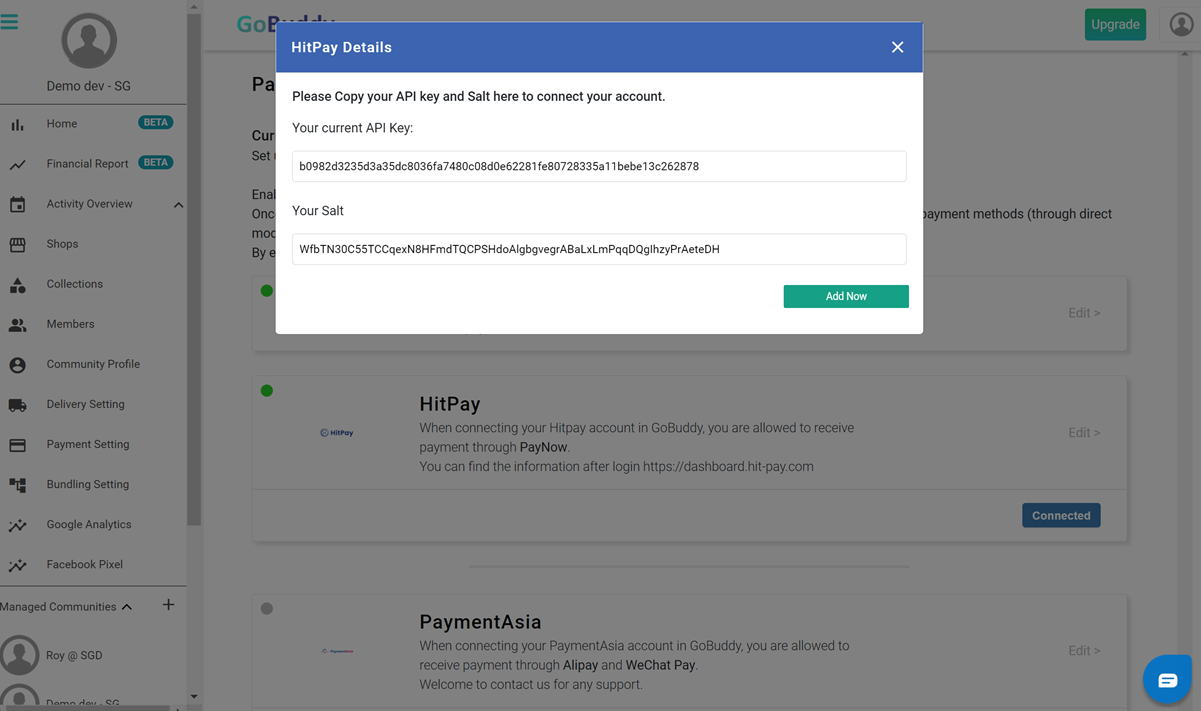
Task: Collapse the Managed Communities list
Action: pos(126,607)
